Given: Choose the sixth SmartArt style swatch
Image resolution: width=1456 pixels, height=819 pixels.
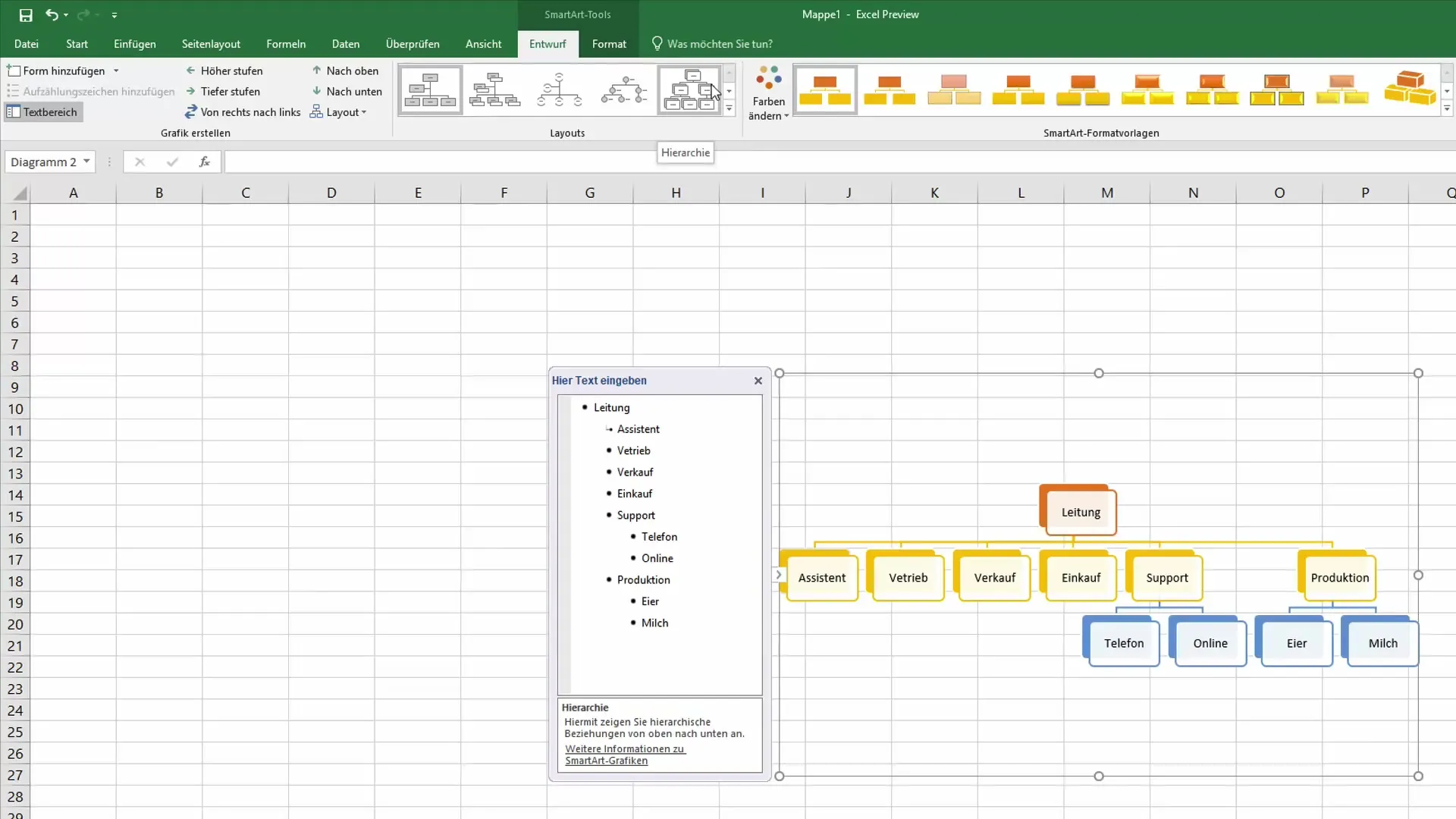Looking at the screenshot, I should pos(1147,90).
